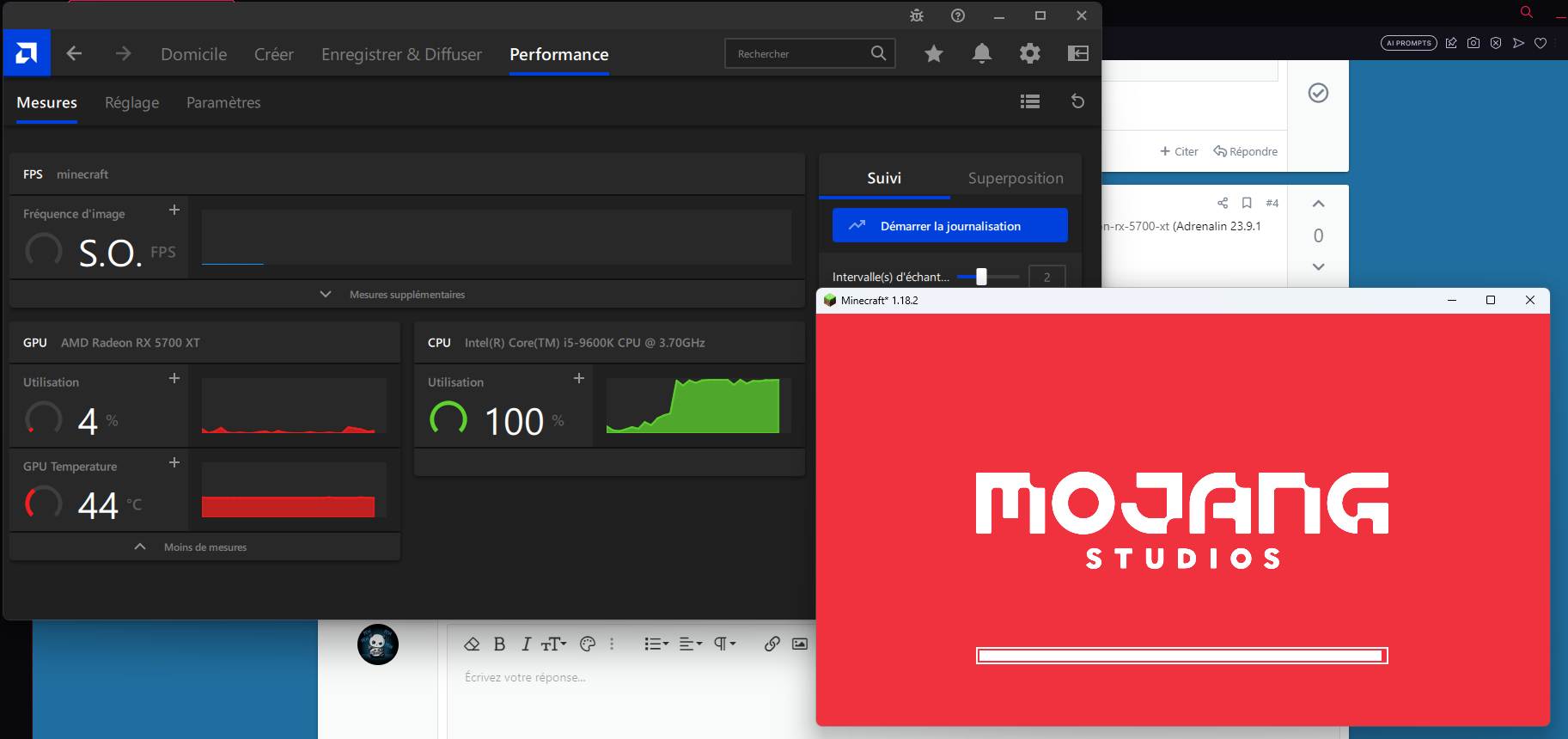1568x739 pixels.
Task: Upvote forum post with up chevron
Action: click(x=1318, y=204)
